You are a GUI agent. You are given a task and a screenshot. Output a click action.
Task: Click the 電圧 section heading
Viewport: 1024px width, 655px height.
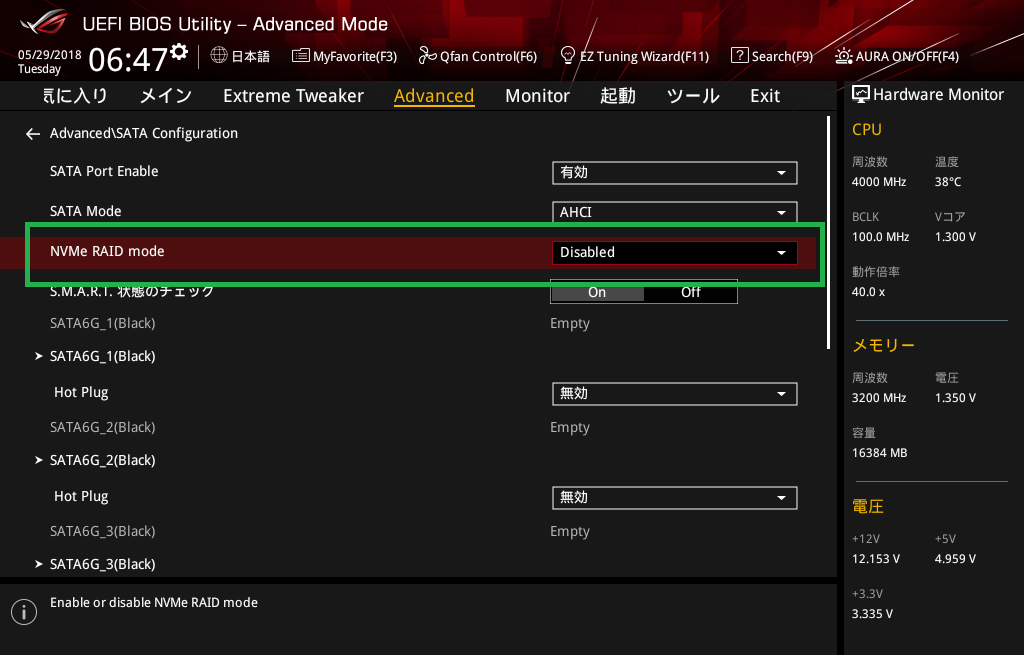[868, 507]
